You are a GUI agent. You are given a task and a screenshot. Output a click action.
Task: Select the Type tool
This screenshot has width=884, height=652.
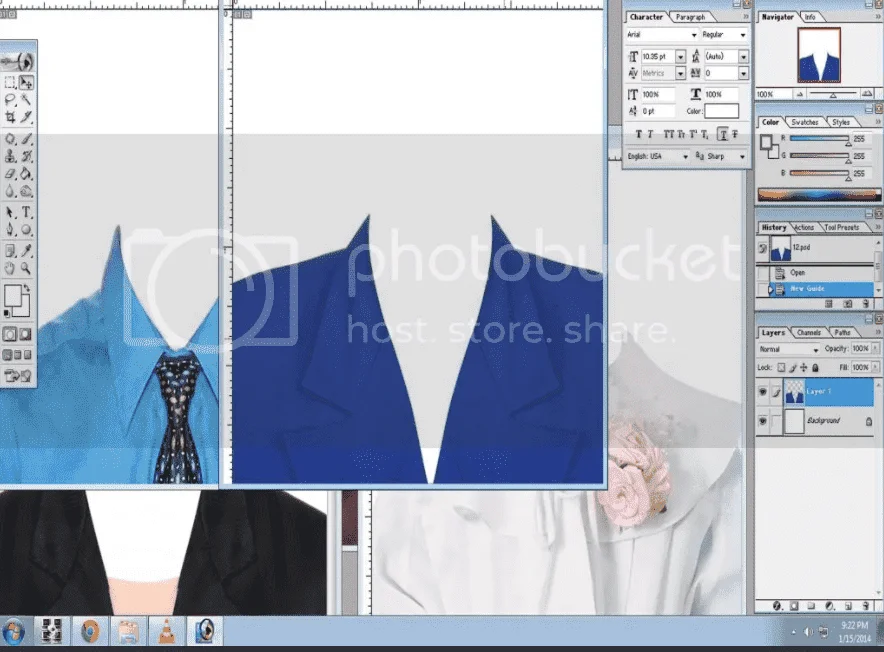pos(26,213)
